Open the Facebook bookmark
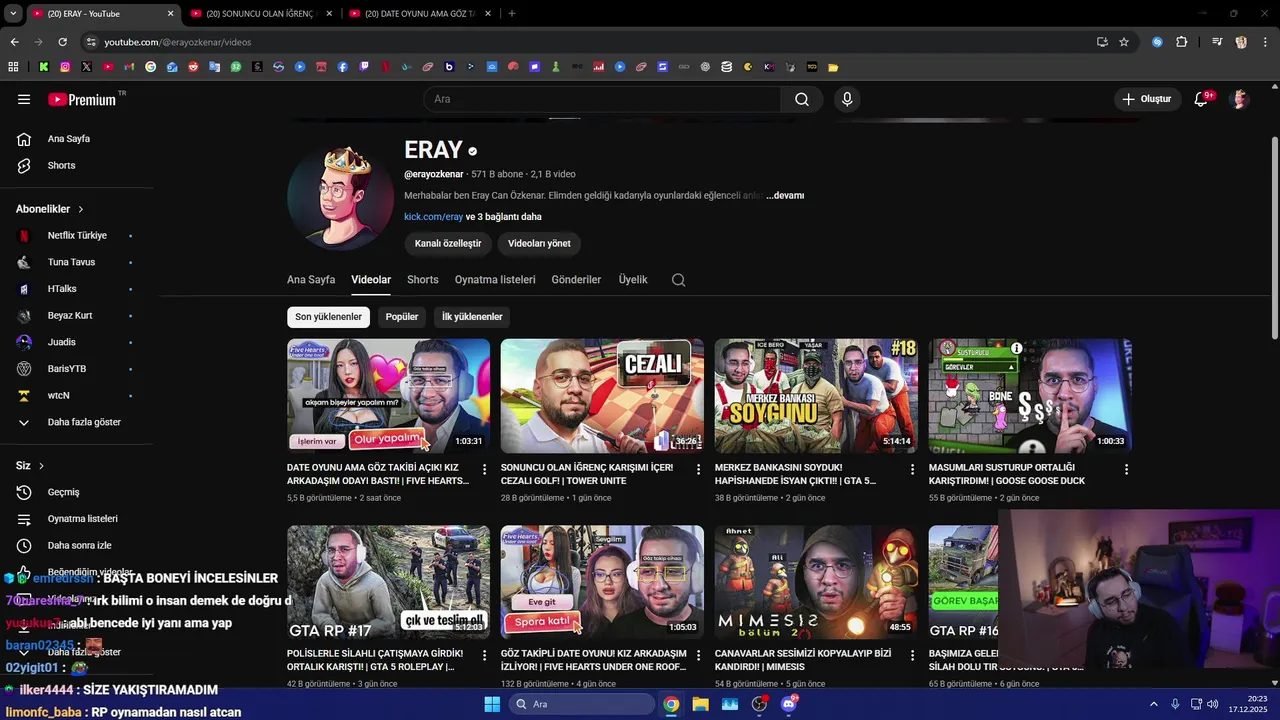 pyautogui.click(x=343, y=67)
